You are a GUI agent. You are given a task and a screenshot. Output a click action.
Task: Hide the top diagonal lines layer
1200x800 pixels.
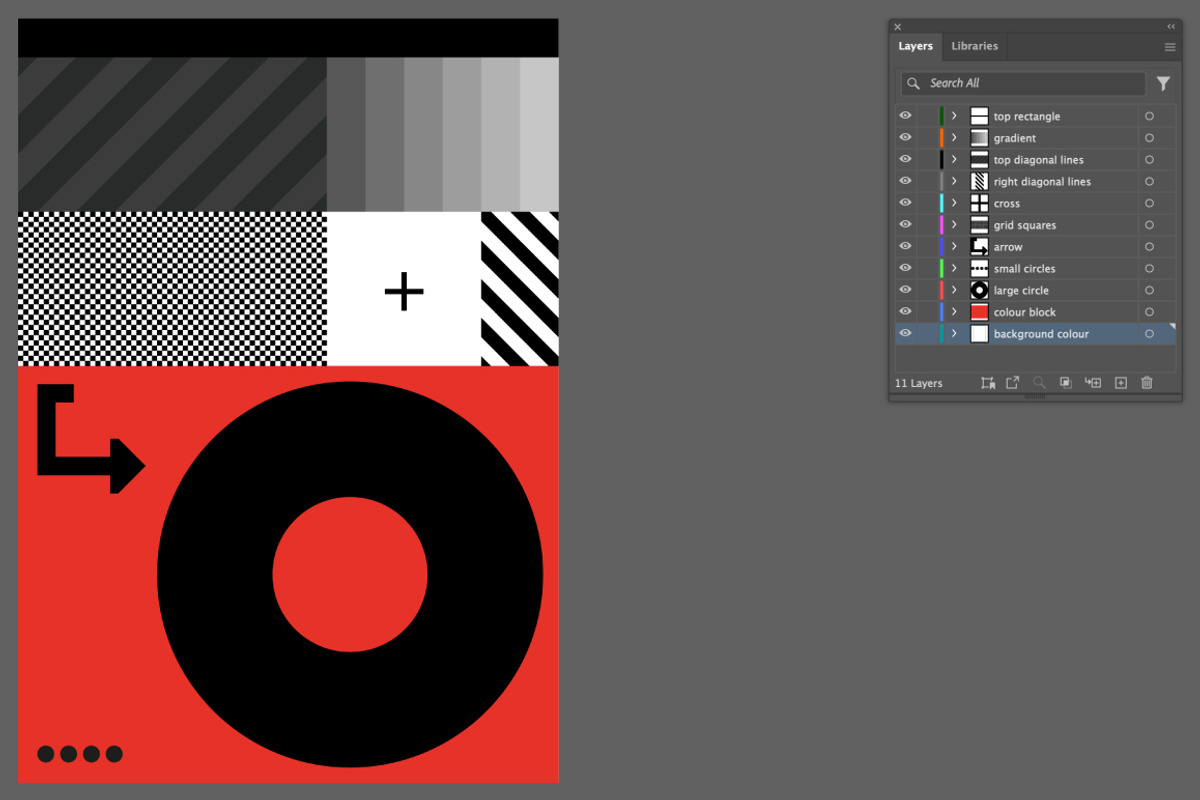(906, 160)
